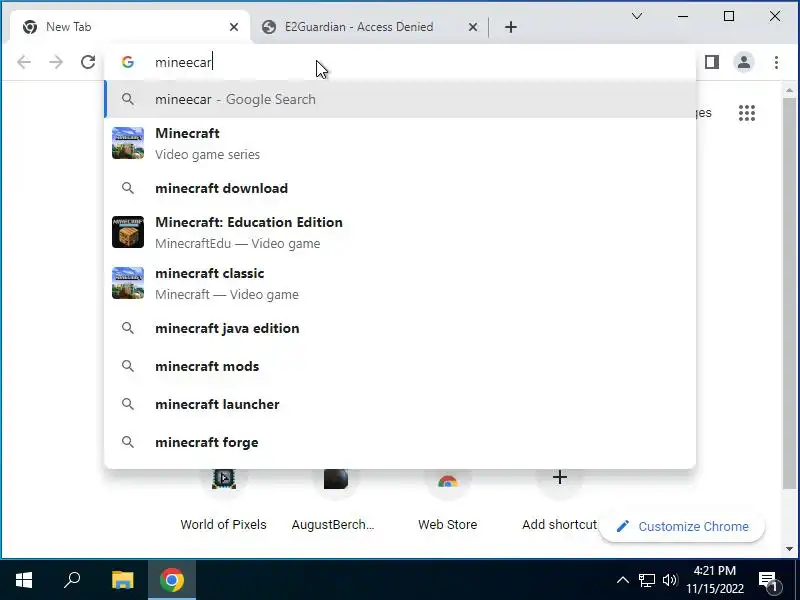Click the Minecraft: Education Edition thumbnail
The image size is (800, 600).
128,232
